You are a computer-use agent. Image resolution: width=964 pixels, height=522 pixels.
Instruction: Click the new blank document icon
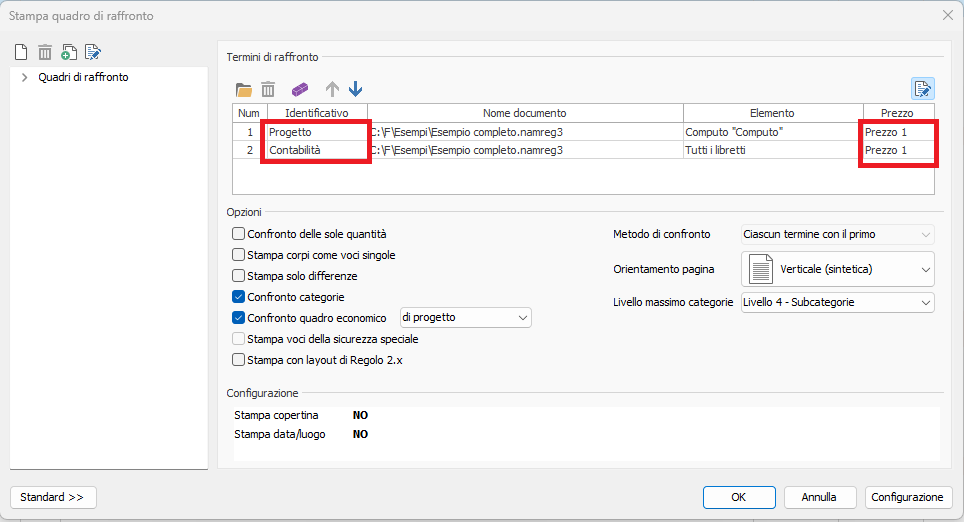coord(21,52)
